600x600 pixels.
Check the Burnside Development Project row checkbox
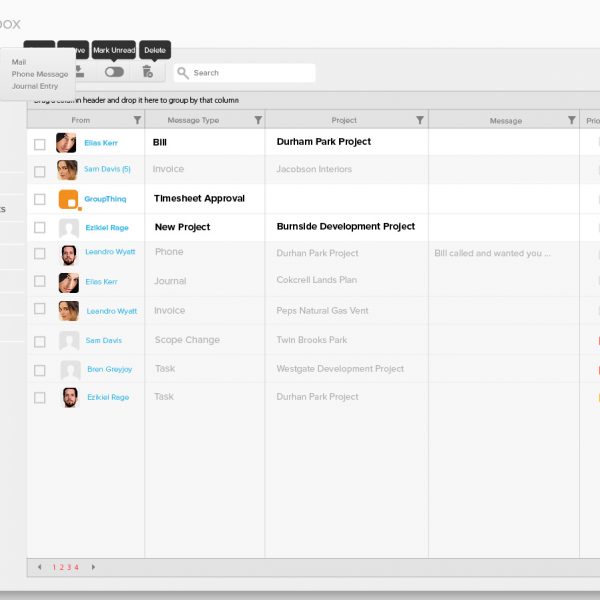(40, 228)
